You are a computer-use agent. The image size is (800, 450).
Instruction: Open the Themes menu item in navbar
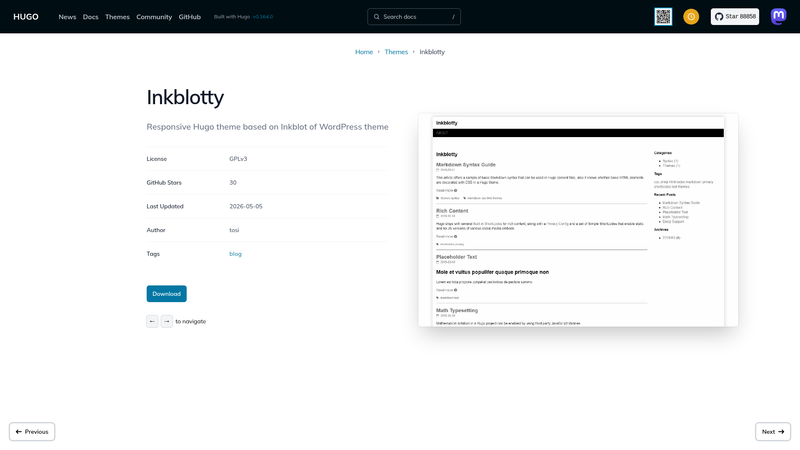117,17
